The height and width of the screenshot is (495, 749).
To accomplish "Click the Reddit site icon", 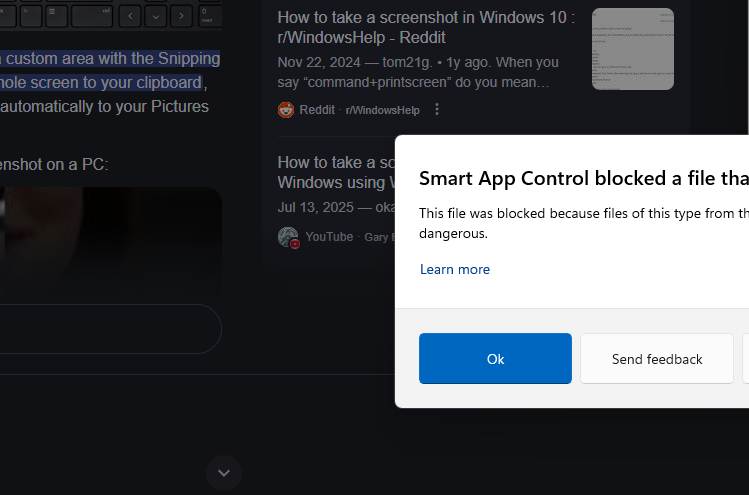I will tap(286, 110).
